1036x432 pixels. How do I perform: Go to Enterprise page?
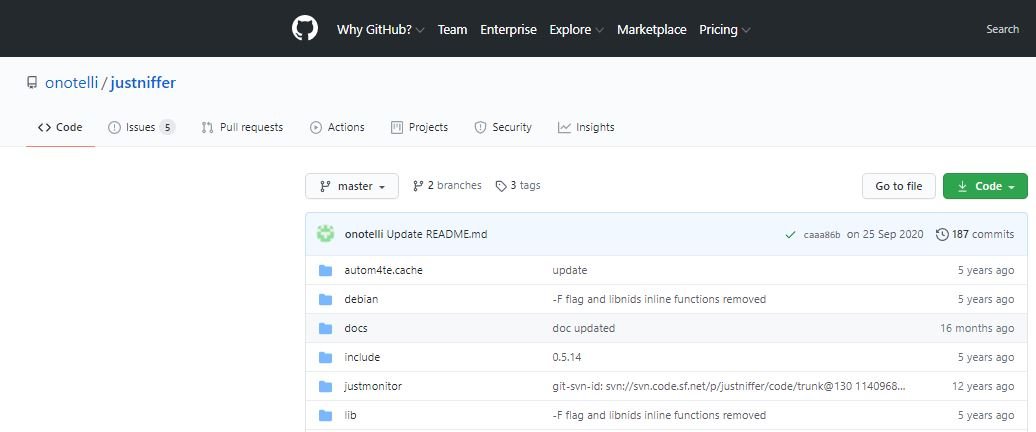point(508,30)
